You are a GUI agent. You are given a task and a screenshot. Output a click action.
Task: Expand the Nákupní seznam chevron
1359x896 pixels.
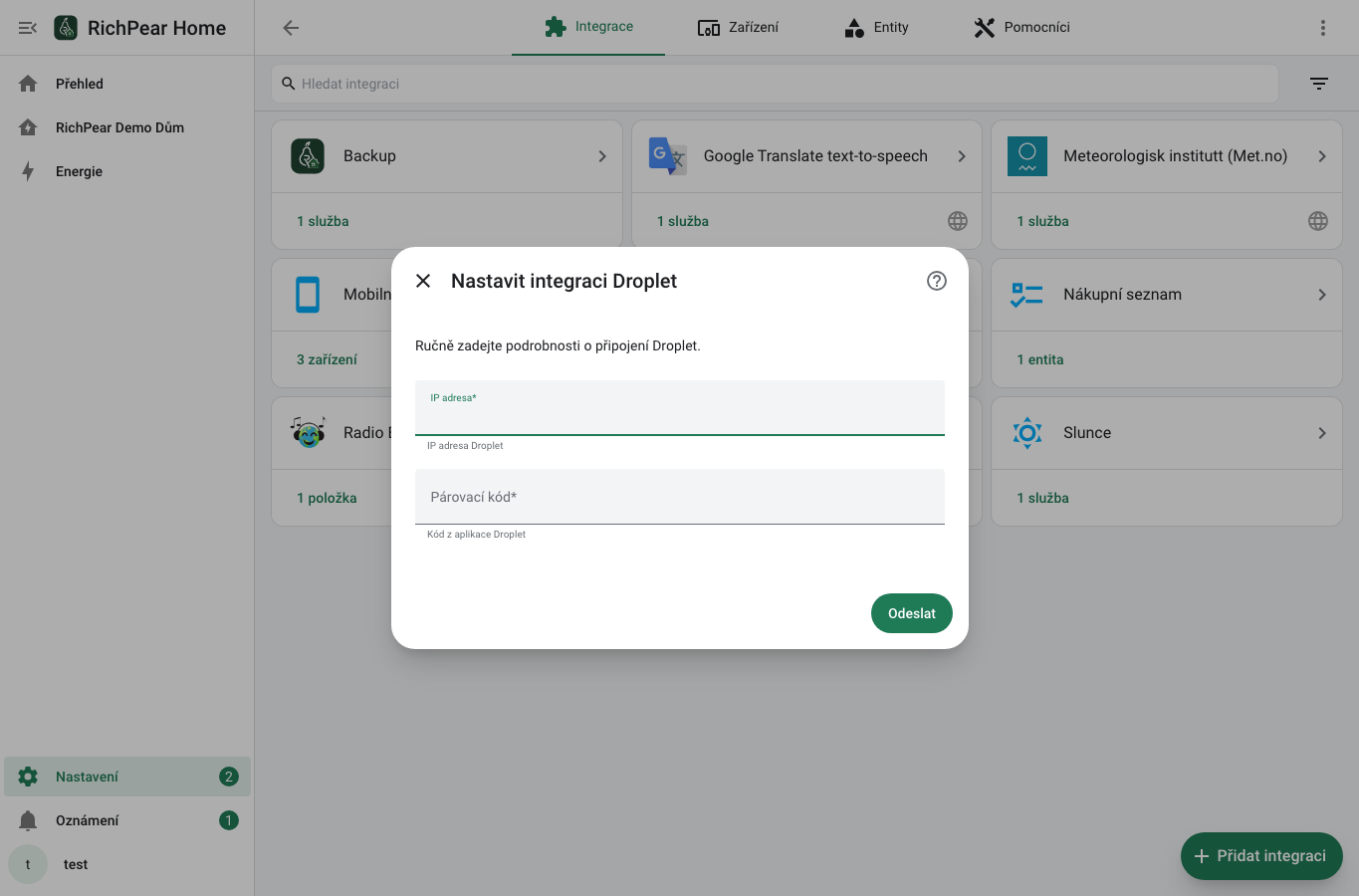click(x=1322, y=295)
